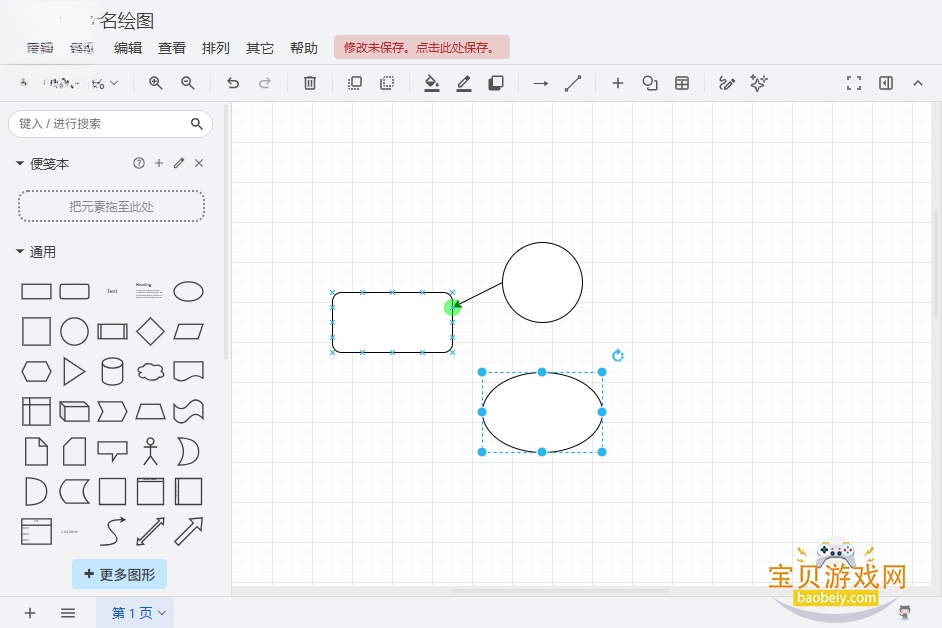Collapse the 便笺本 section
The width and height of the screenshot is (942, 628).
click(42, 163)
